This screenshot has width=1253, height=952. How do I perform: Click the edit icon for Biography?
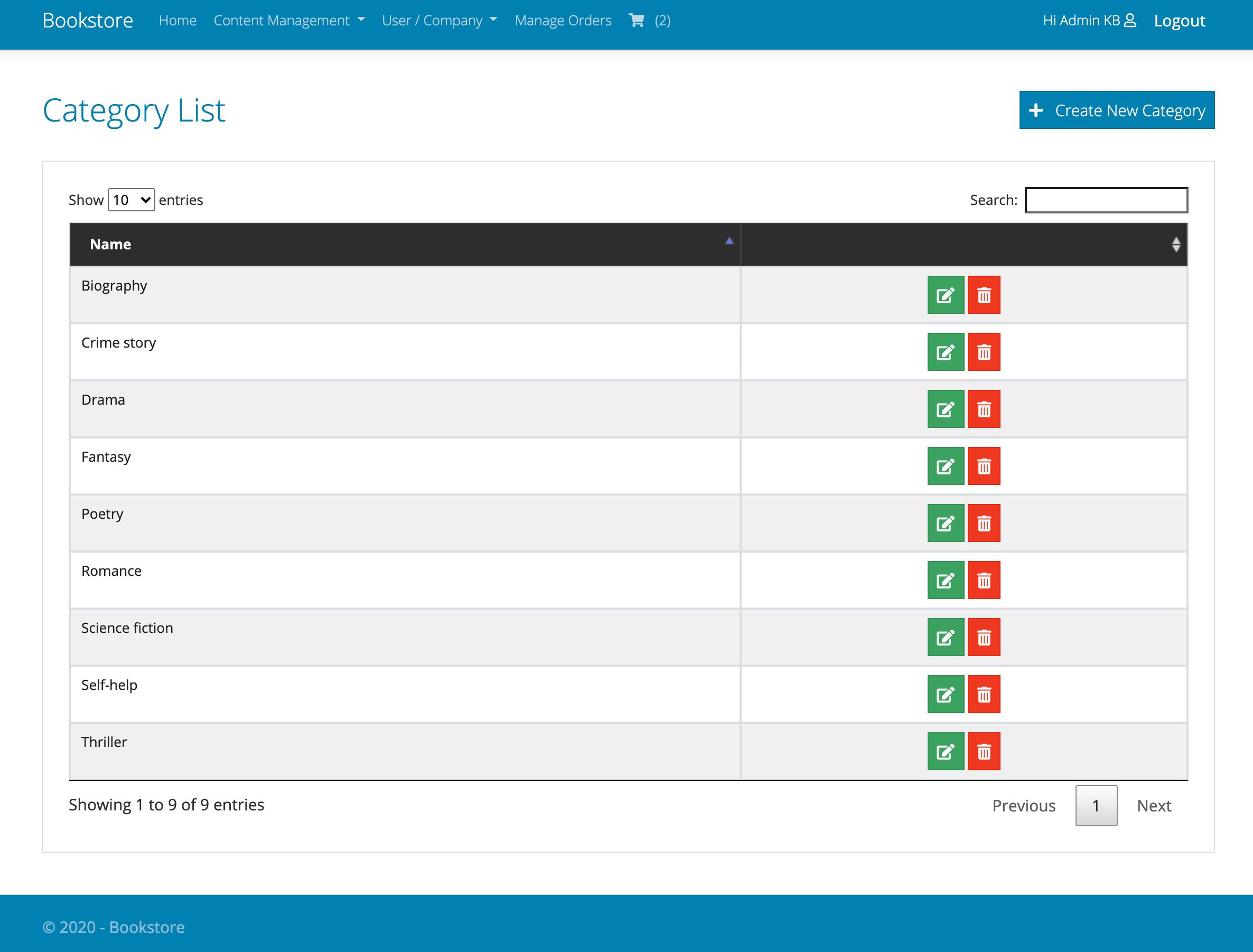[x=945, y=295]
